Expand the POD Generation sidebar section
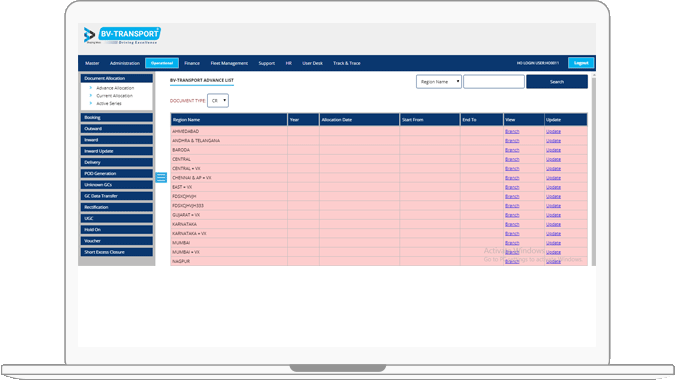 (117, 173)
